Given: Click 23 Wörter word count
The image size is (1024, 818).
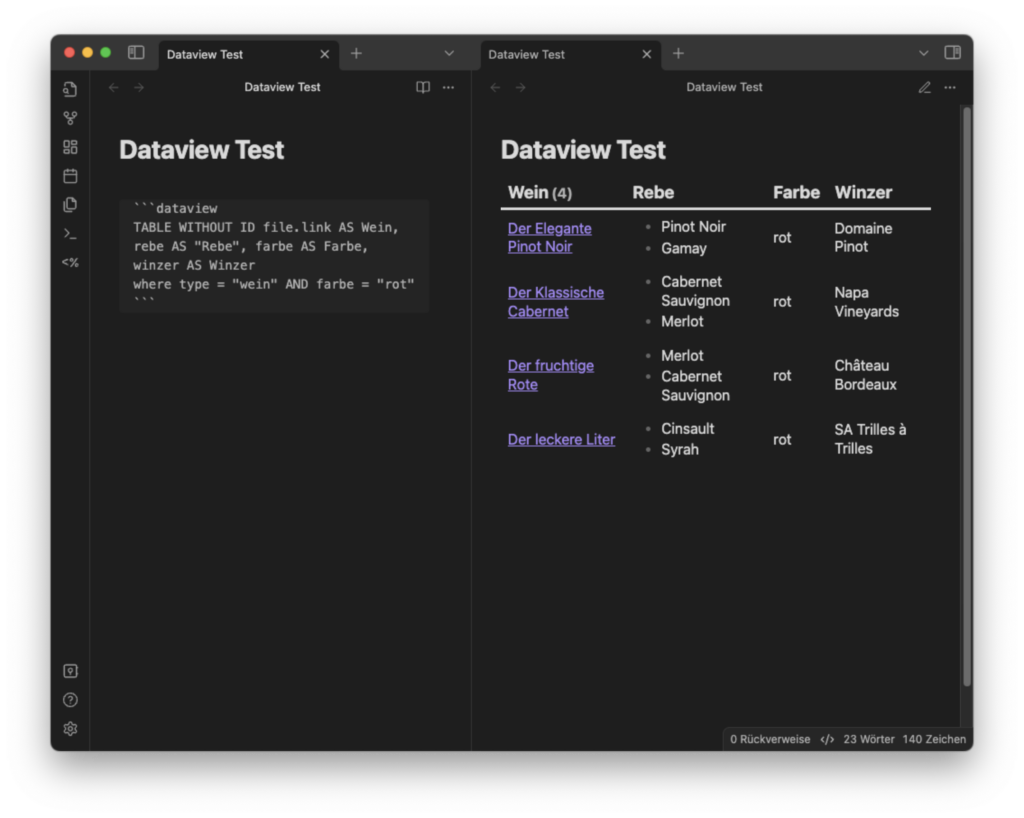Looking at the screenshot, I should 869,739.
